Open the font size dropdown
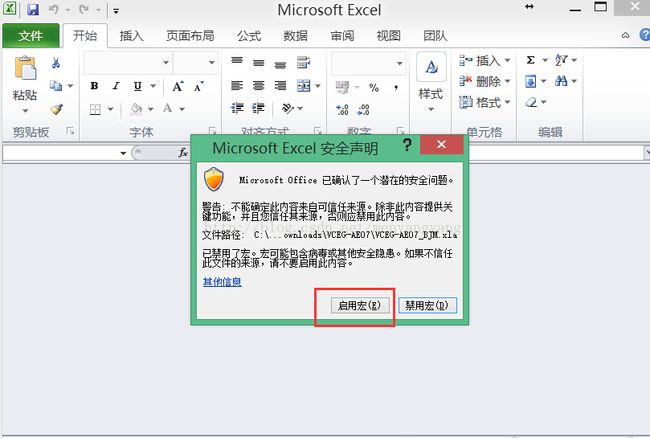The height and width of the screenshot is (438, 650). [211, 63]
